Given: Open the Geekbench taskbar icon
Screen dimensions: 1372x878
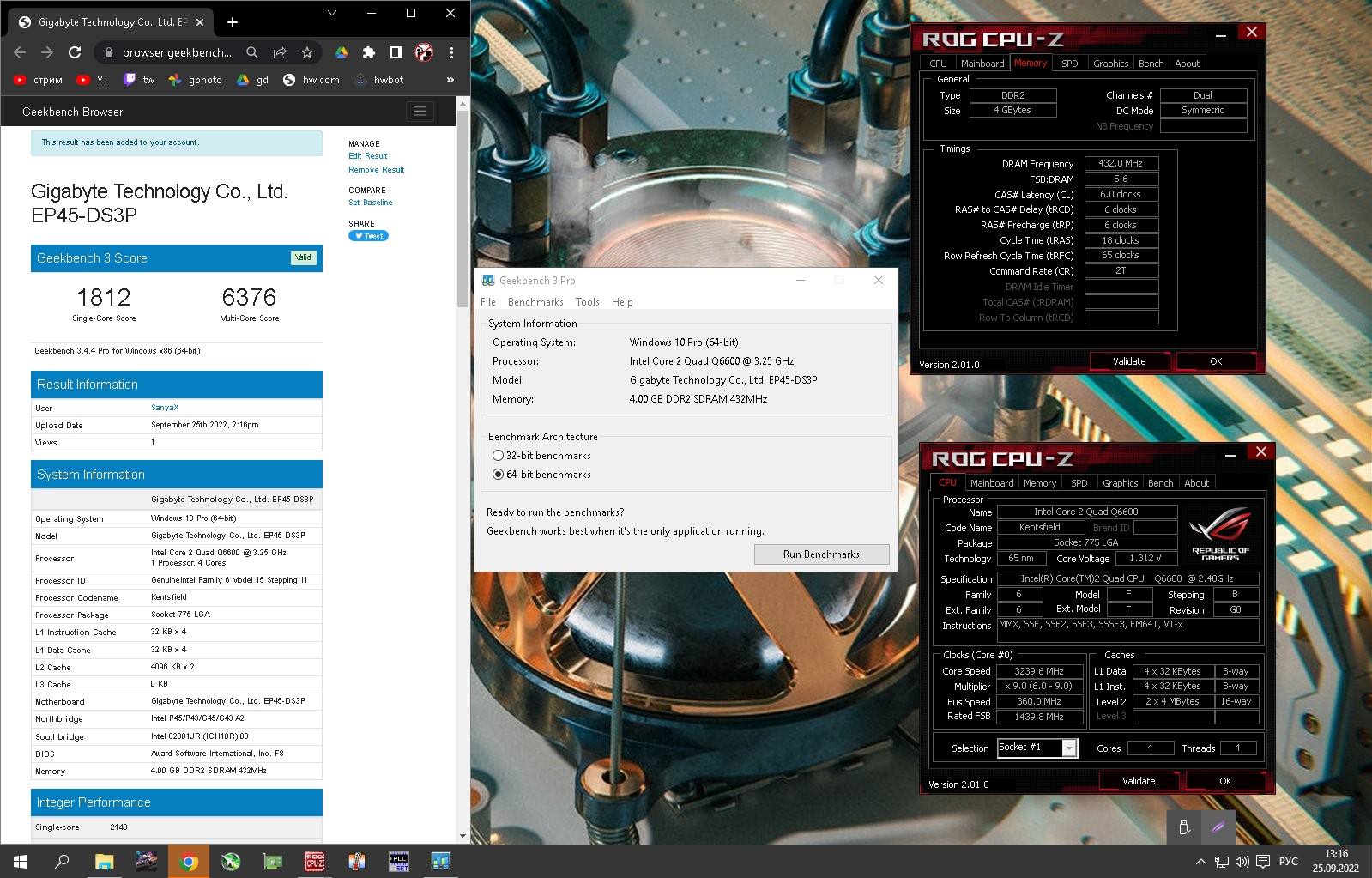Looking at the screenshot, I should tap(441, 861).
